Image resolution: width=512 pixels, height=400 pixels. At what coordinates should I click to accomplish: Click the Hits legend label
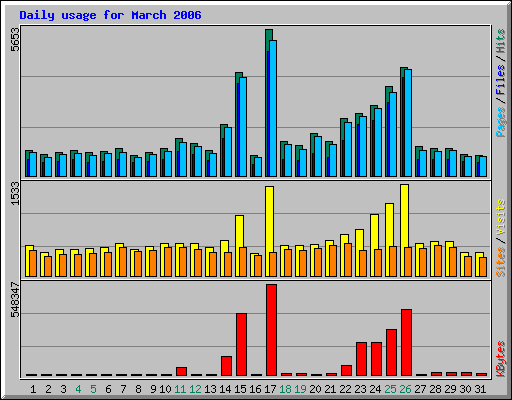click(500, 41)
